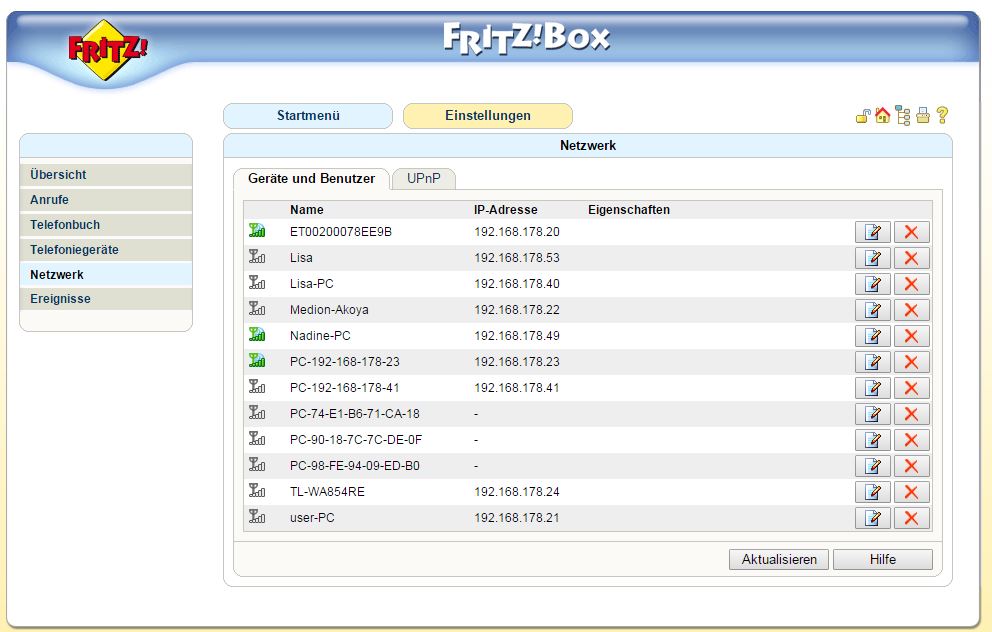Select the device name Medion-Akoya
The height and width of the screenshot is (632, 992).
pyautogui.click(x=329, y=310)
